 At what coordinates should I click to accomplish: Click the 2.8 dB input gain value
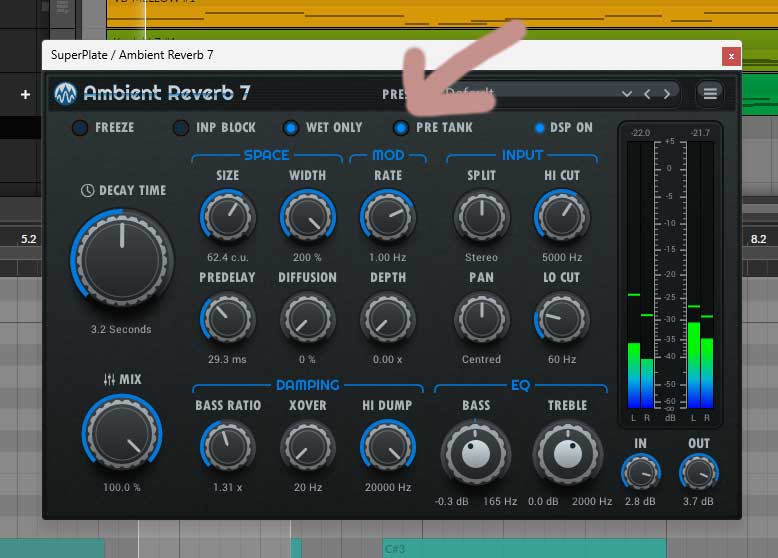640,501
